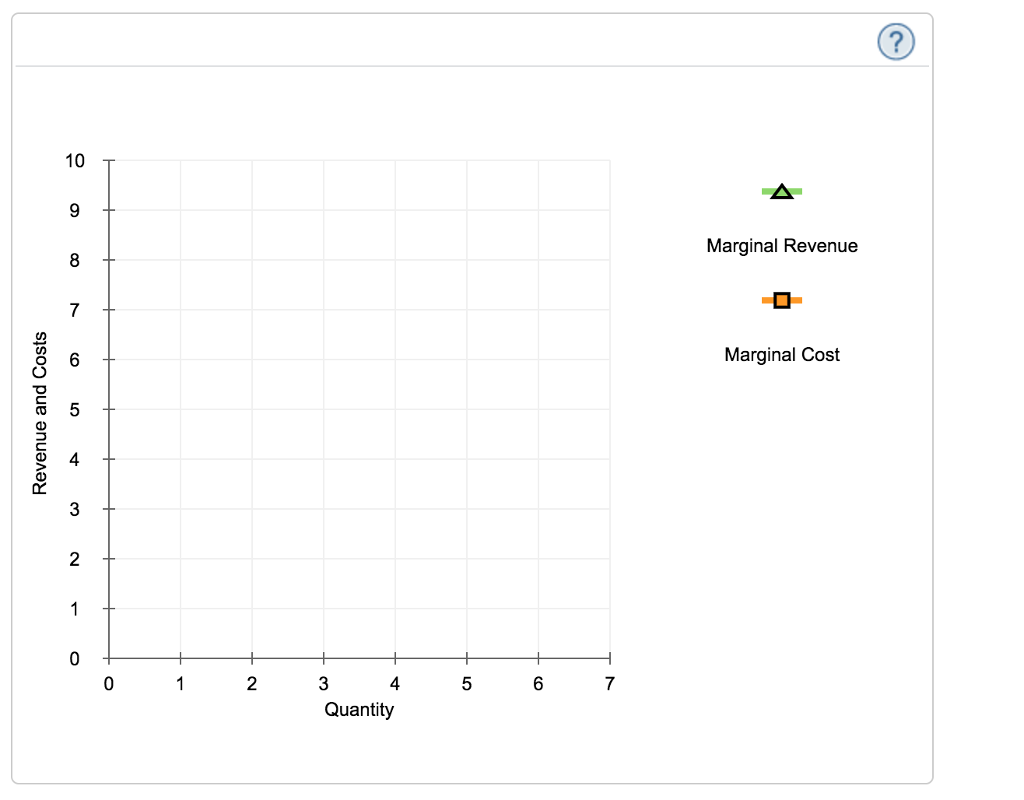Select the green Marginal Revenue triangle tool

click(782, 191)
